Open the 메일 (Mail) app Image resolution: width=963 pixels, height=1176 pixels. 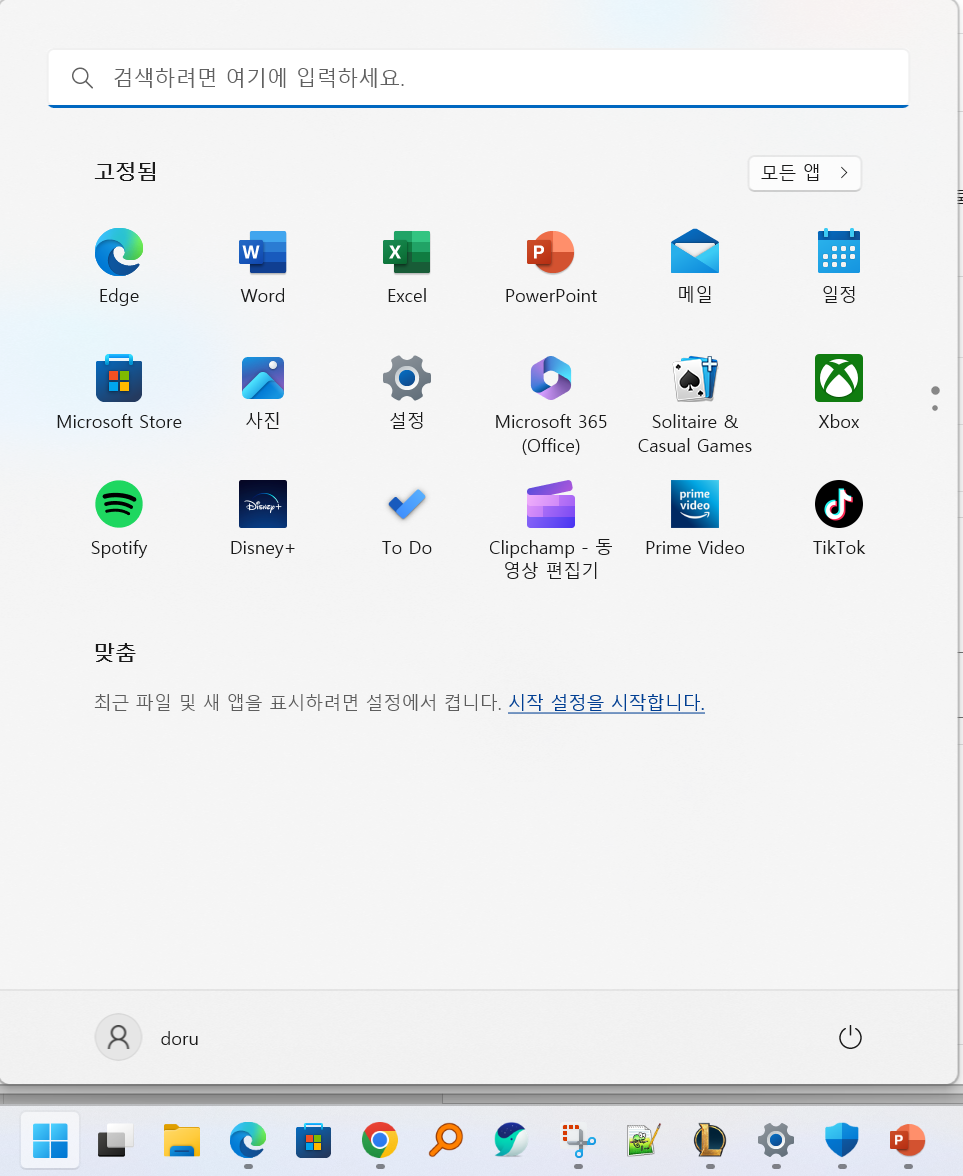pos(694,266)
